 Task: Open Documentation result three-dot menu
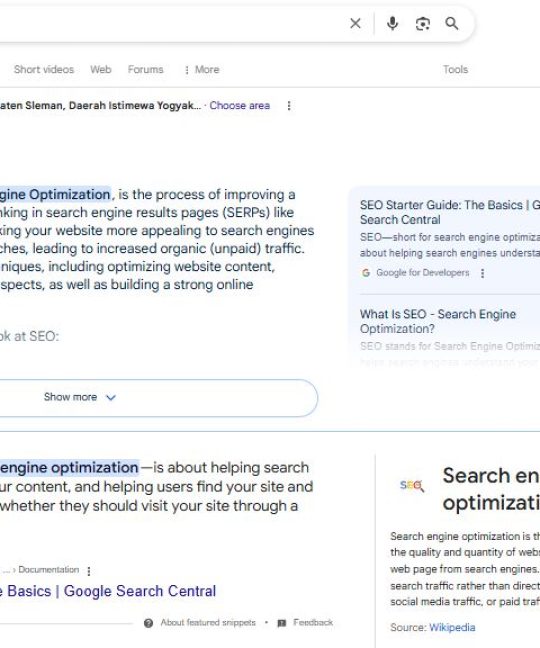(89, 571)
